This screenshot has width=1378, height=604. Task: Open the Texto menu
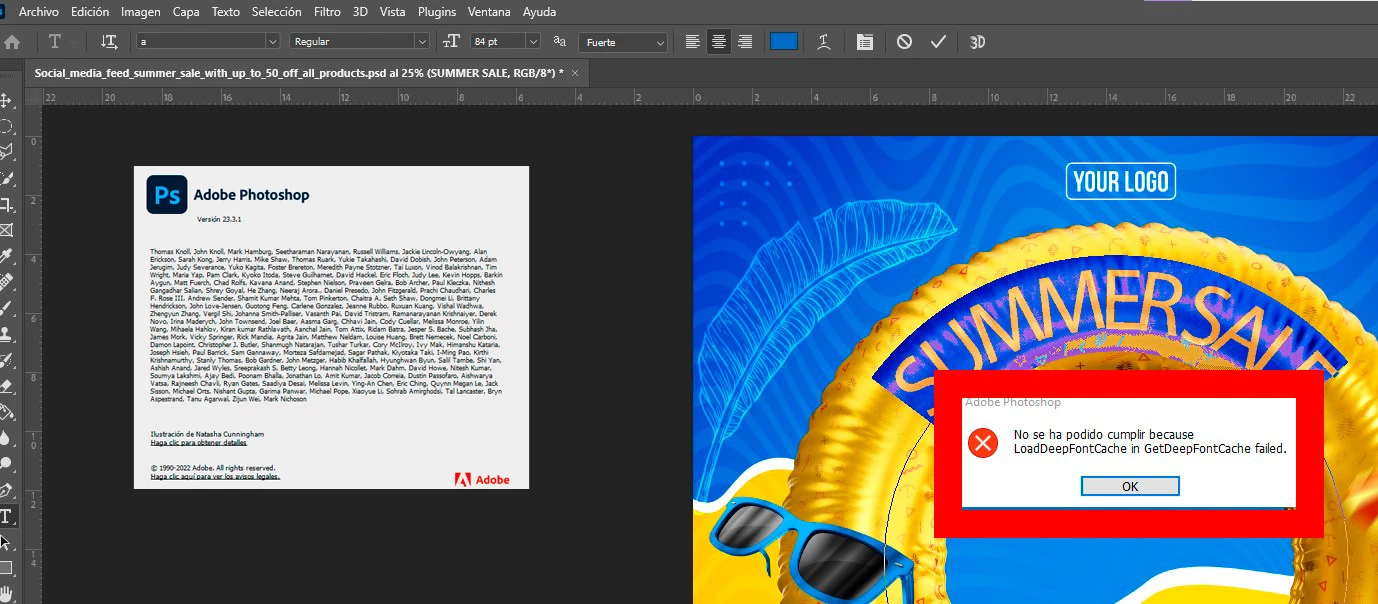[226, 12]
